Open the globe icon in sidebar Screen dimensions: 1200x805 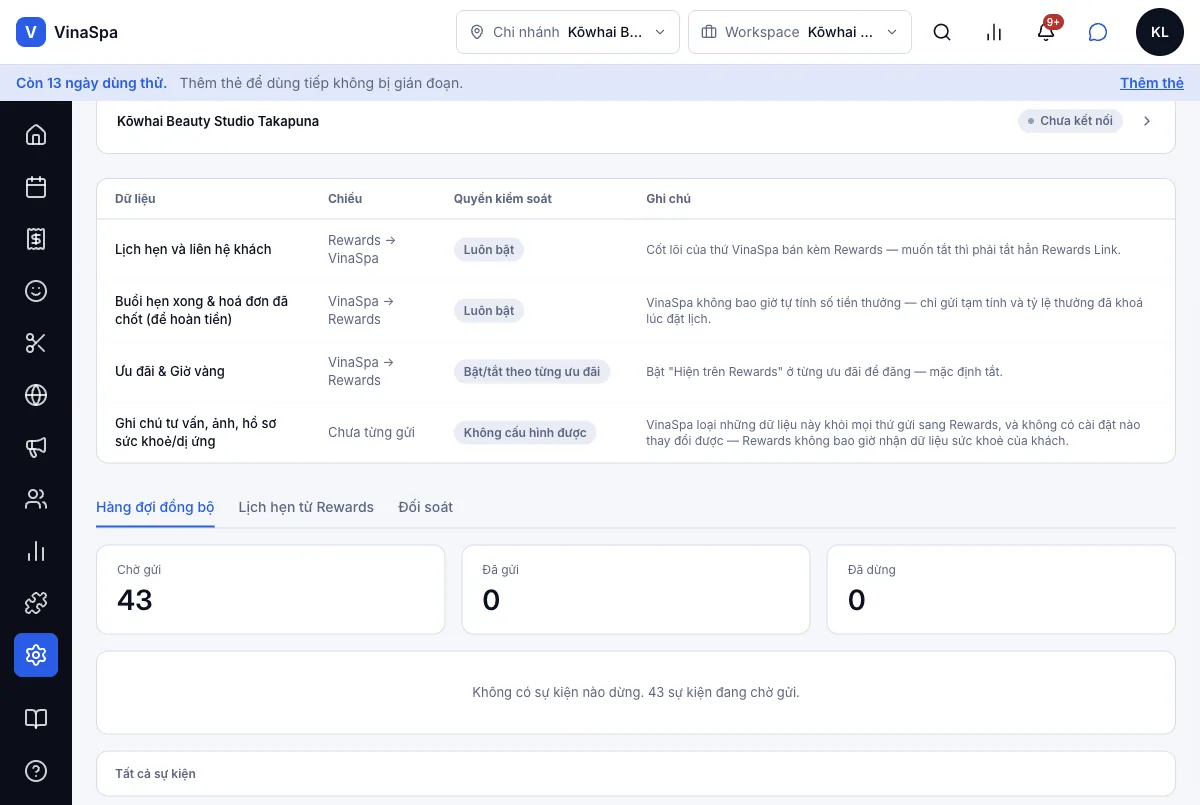(36, 395)
